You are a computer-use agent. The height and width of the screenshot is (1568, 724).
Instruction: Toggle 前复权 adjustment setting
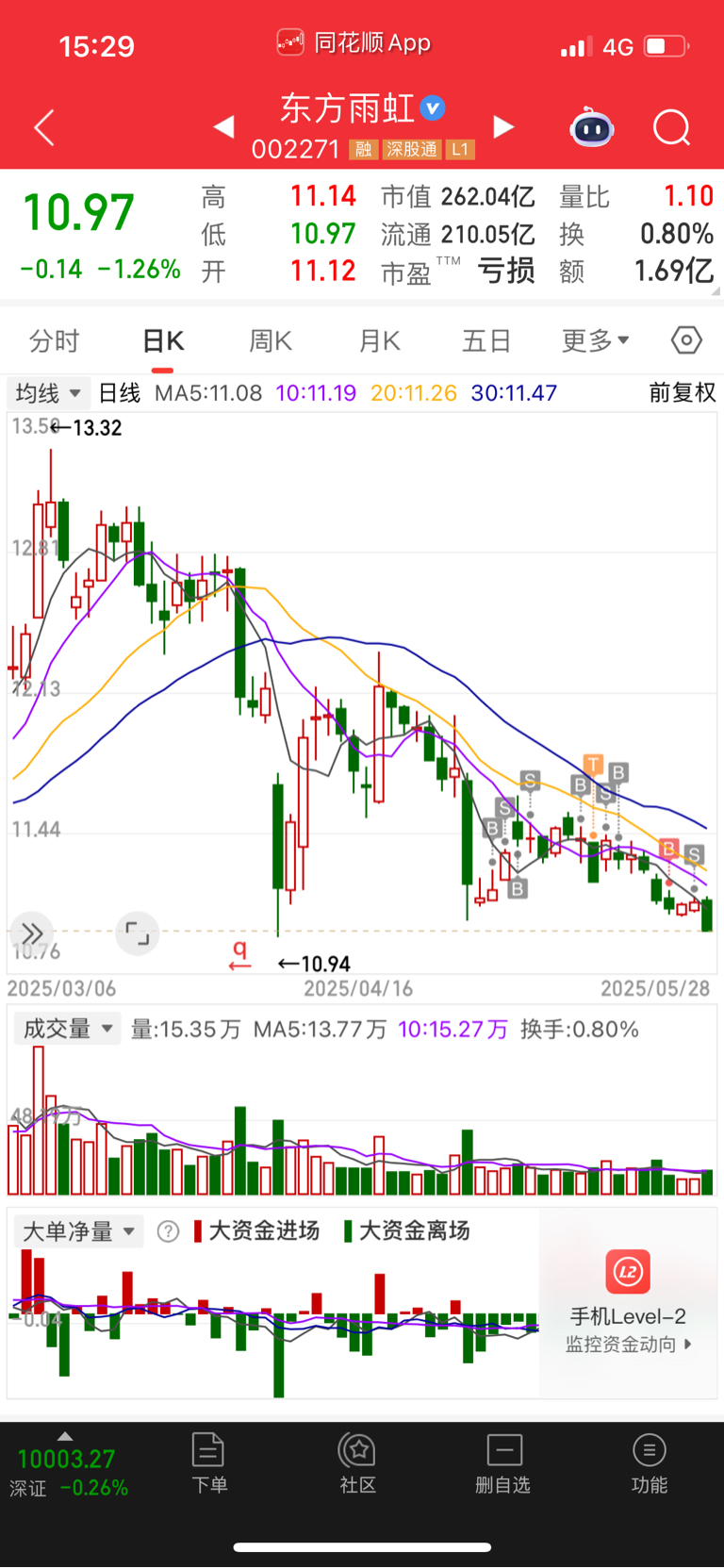tap(683, 392)
